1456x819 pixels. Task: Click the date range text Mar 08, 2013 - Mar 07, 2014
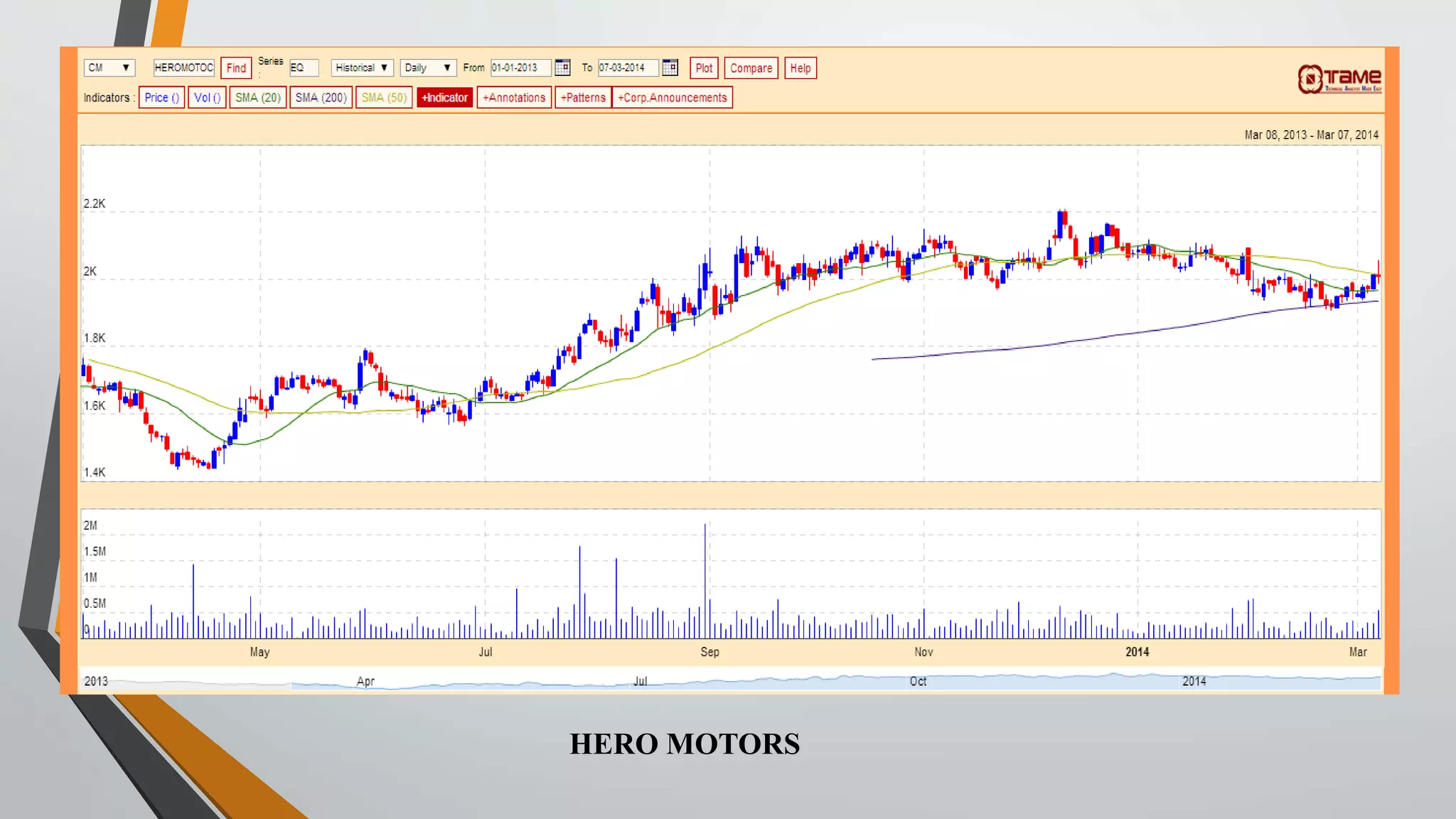click(1311, 135)
